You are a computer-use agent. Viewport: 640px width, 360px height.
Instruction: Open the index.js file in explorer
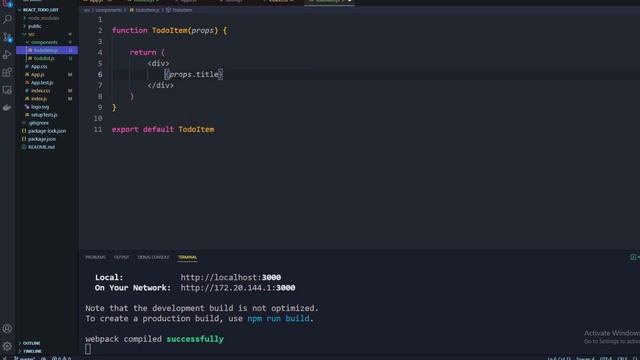(x=39, y=99)
